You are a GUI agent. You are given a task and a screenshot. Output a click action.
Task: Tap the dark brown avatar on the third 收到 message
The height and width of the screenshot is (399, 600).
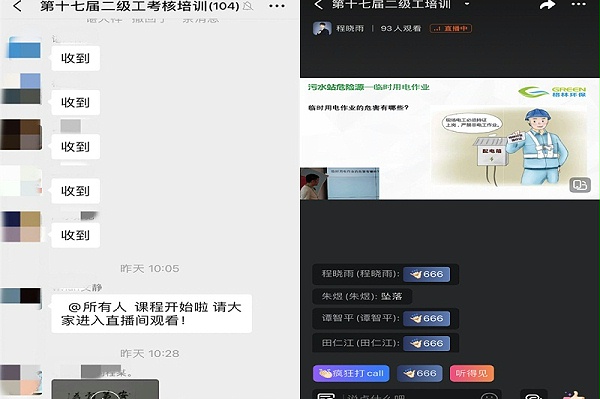point(21,134)
